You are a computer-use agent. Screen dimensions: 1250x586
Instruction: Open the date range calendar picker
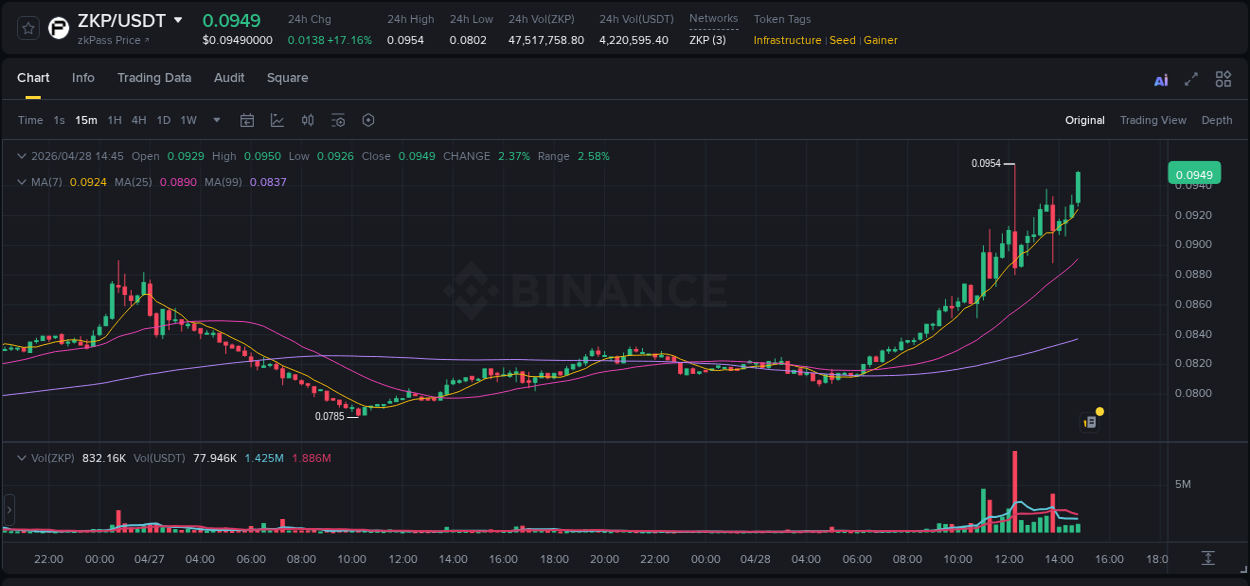click(247, 120)
